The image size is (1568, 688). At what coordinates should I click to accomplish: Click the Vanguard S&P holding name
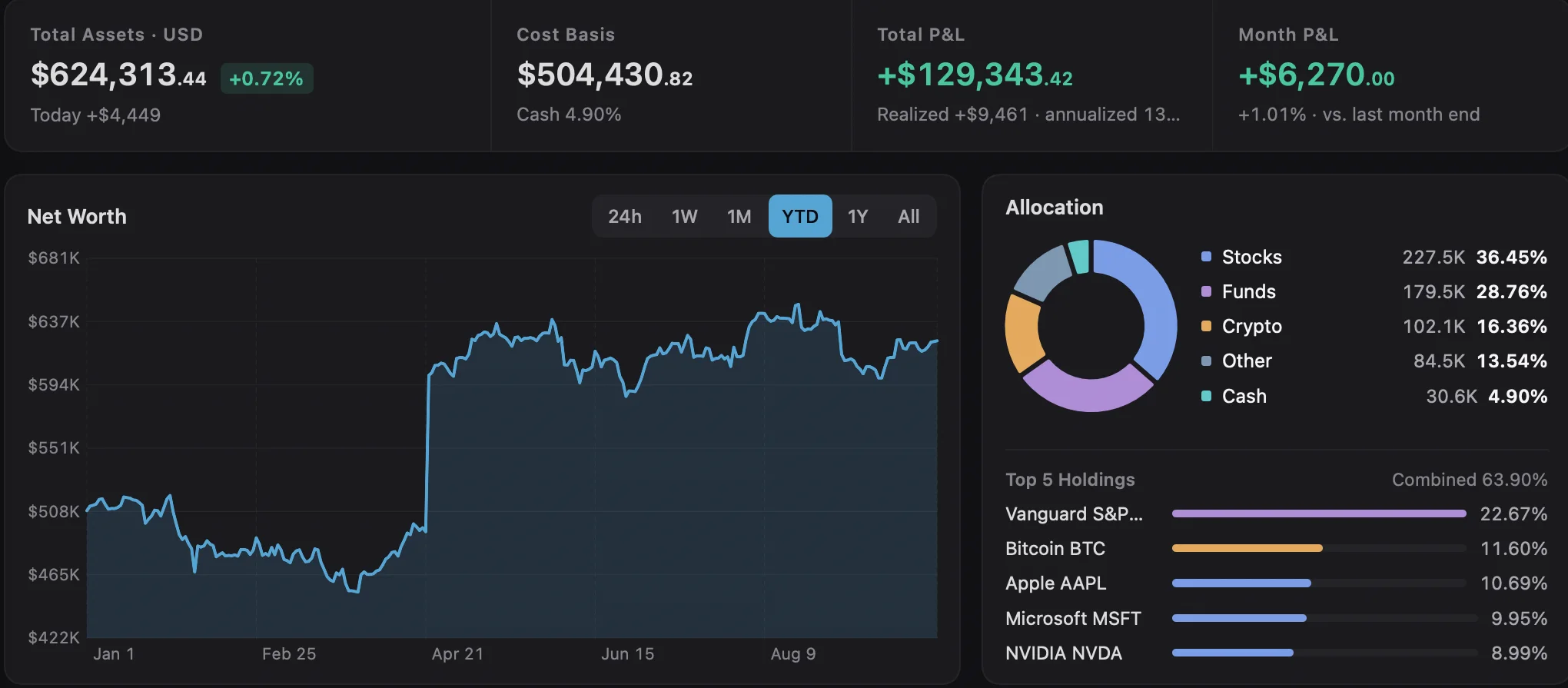(x=1074, y=514)
